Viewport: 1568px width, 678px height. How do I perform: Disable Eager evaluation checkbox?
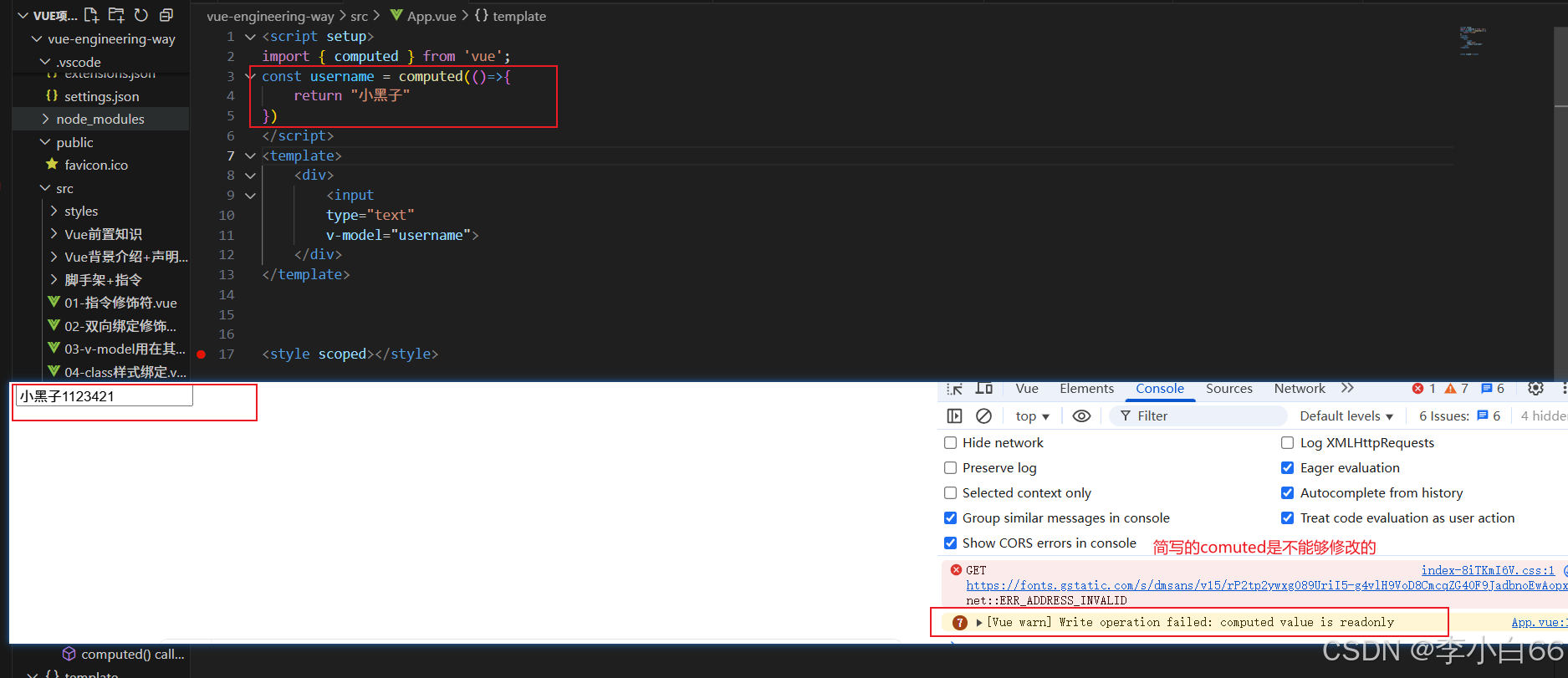click(x=1288, y=468)
